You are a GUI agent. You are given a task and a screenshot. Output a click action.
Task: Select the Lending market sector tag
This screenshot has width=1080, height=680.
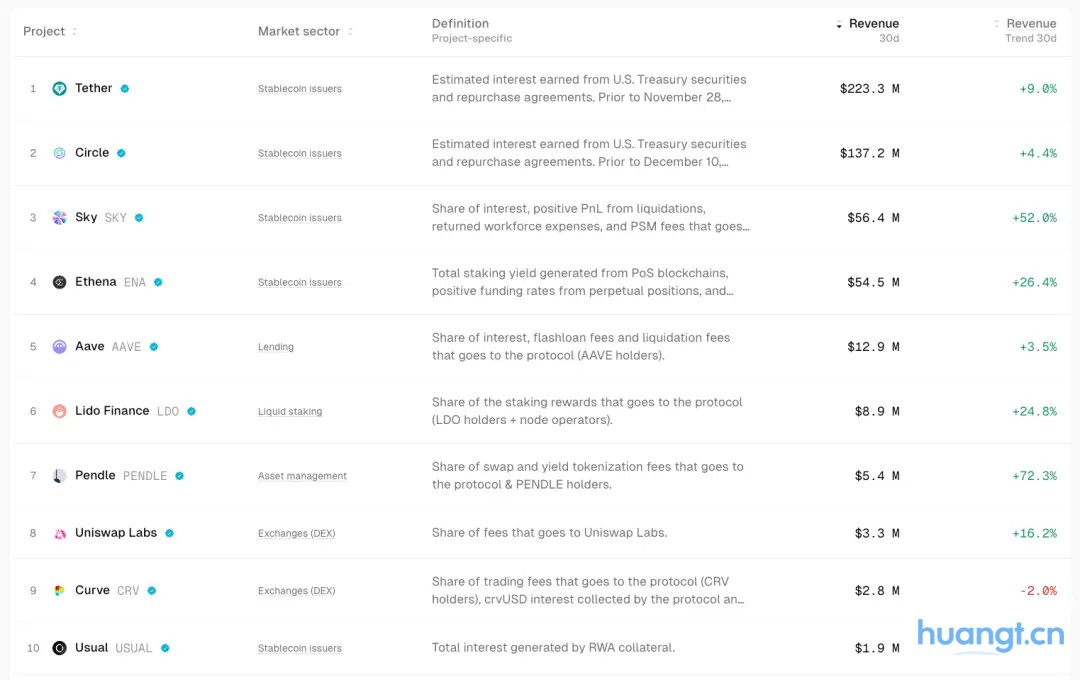[276, 347]
